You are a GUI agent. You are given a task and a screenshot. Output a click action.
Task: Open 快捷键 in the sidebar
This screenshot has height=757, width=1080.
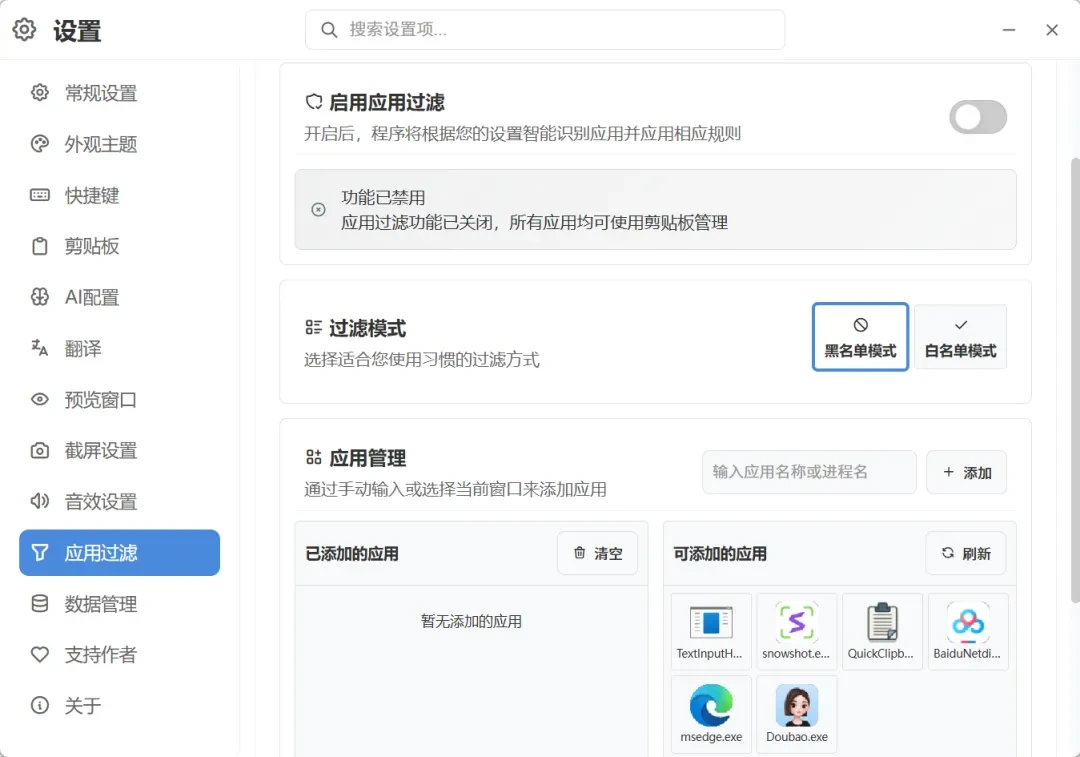tap(119, 195)
